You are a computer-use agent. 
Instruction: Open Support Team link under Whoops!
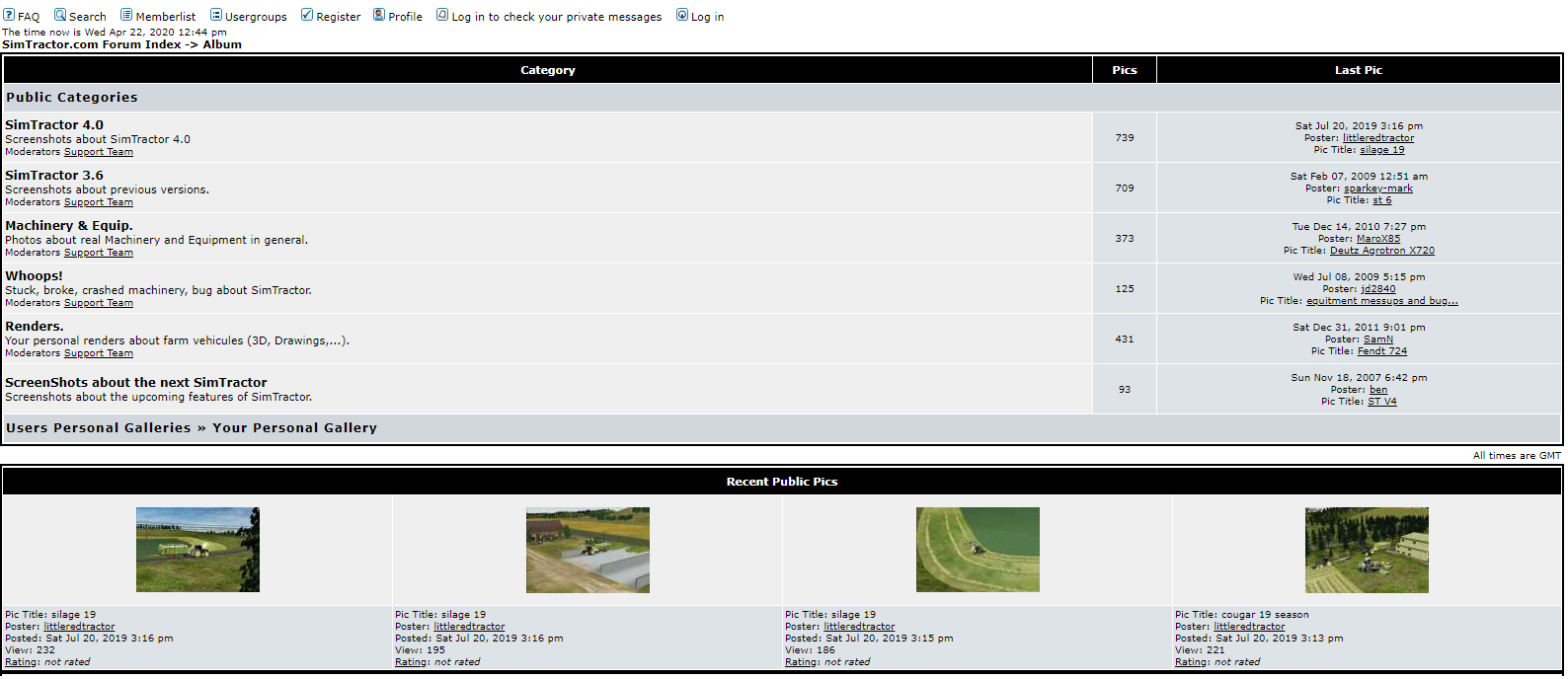pyautogui.click(x=99, y=303)
